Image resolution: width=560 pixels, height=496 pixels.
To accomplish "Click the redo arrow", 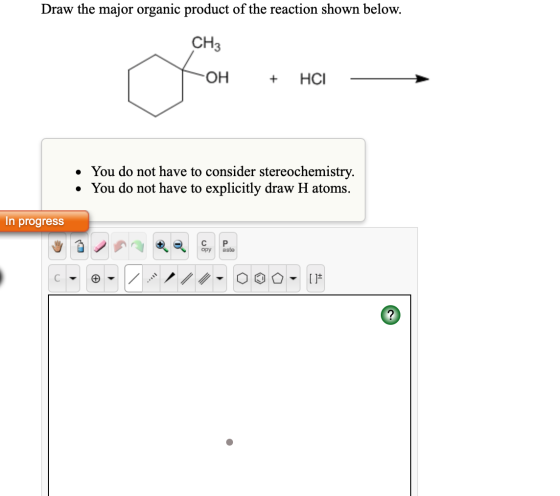I will 138,246.
